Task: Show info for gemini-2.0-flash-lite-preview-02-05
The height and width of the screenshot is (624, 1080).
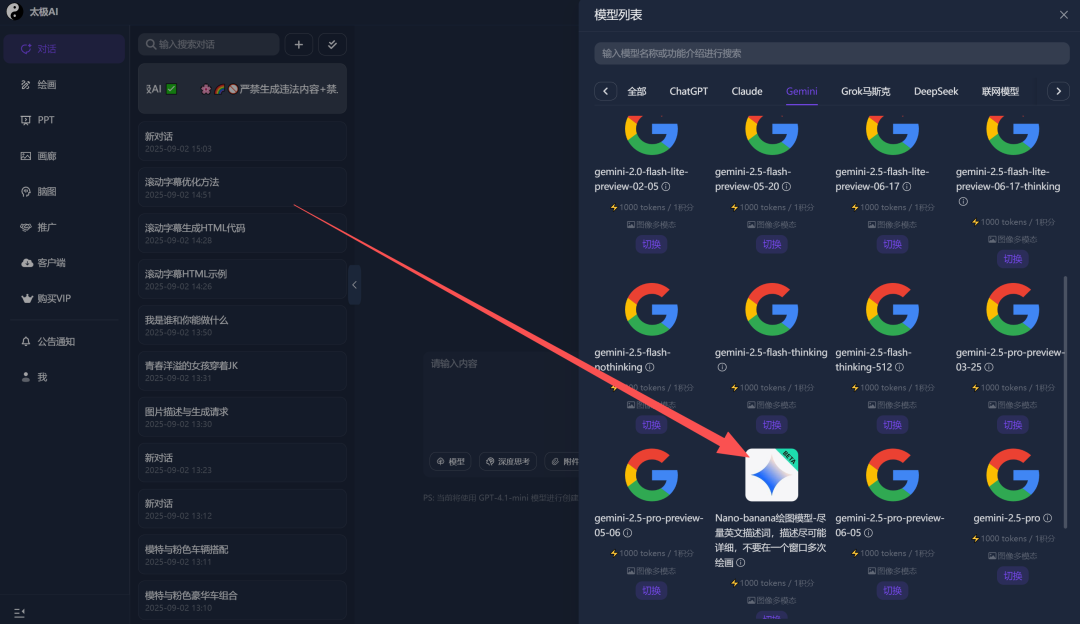Action: [666, 187]
